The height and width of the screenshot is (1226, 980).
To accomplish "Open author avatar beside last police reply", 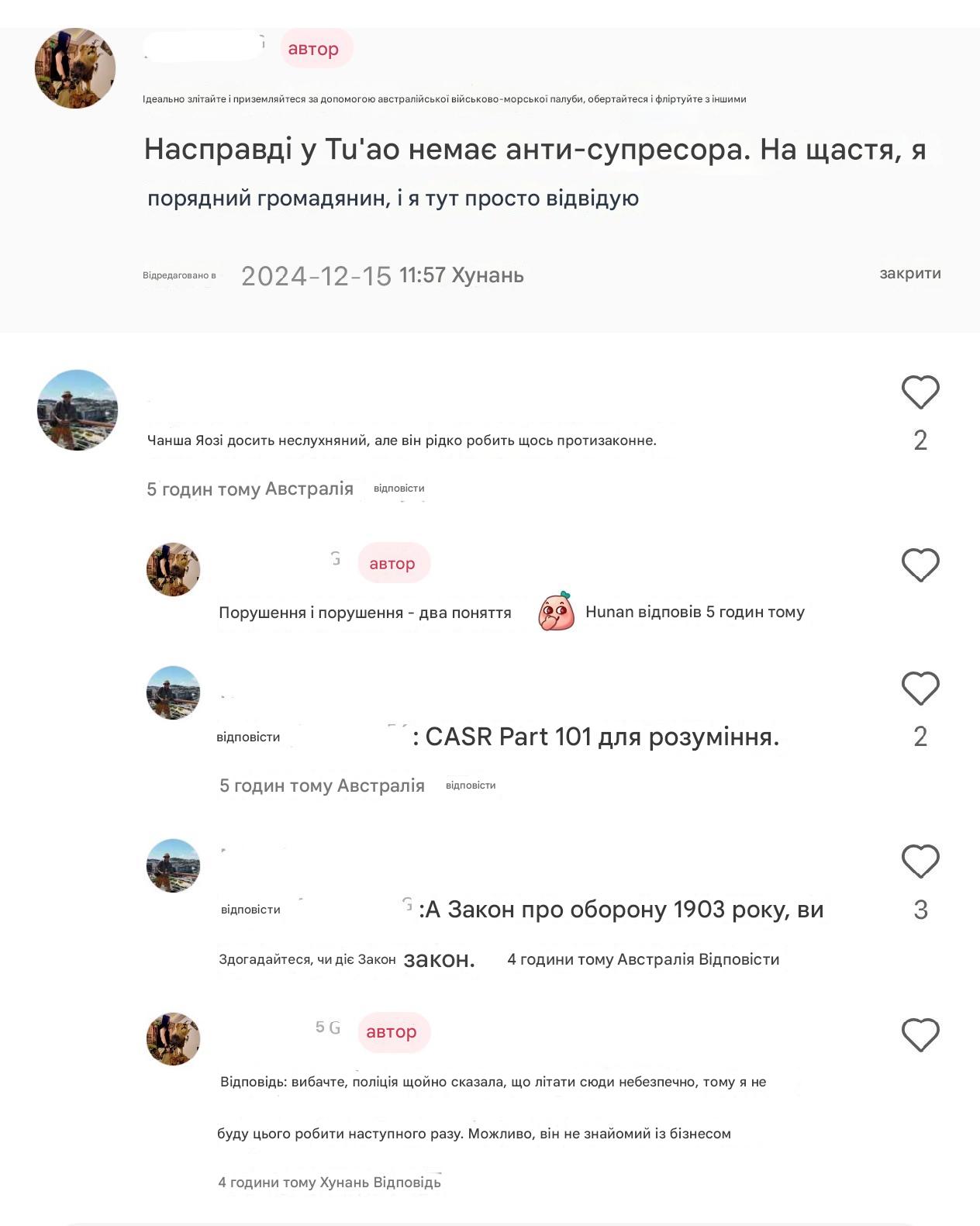I will coord(174,1038).
